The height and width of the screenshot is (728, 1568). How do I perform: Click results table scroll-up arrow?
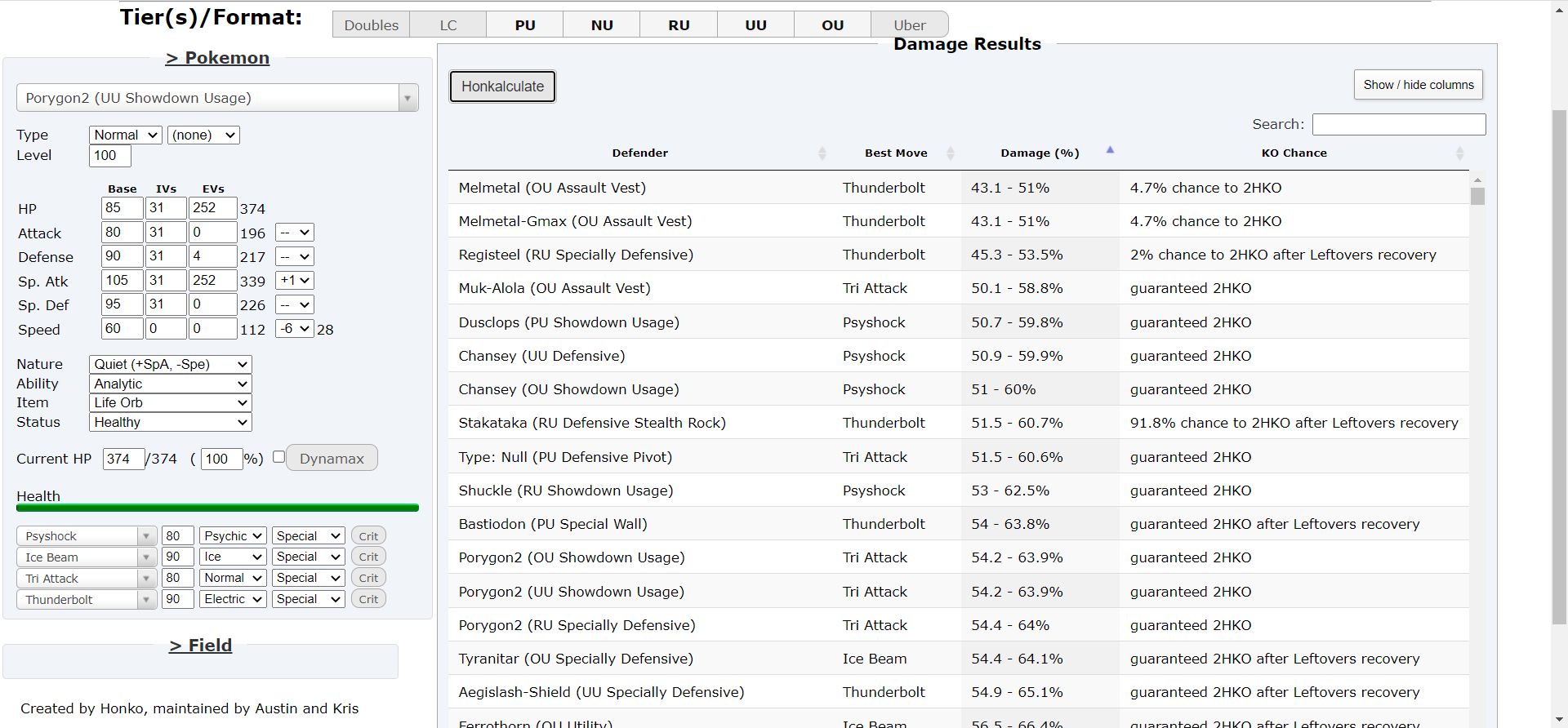pos(1477,180)
